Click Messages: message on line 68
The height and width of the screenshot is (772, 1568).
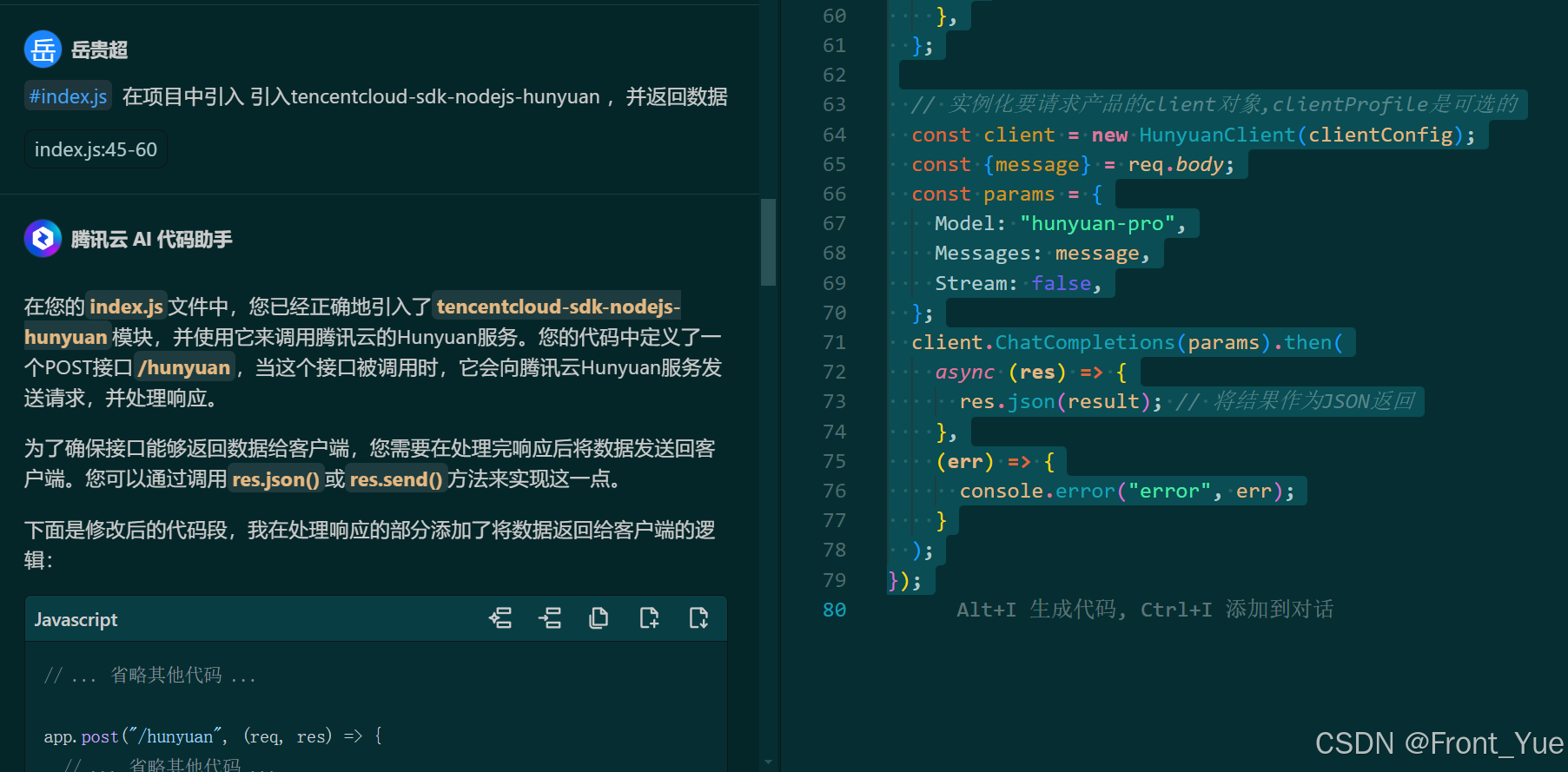pyautogui.click(x=1036, y=254)
